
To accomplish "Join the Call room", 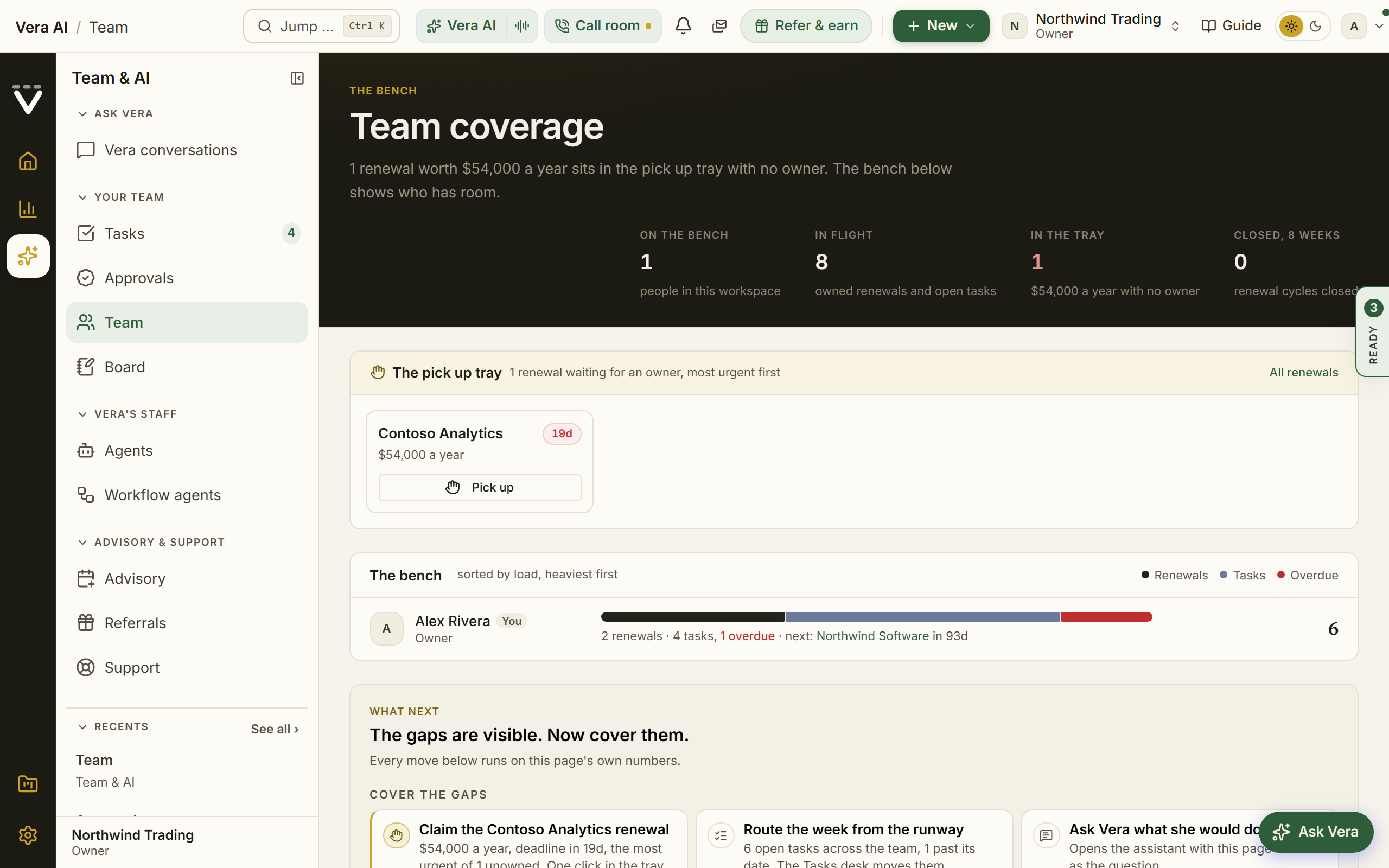I will click(603, 26).
